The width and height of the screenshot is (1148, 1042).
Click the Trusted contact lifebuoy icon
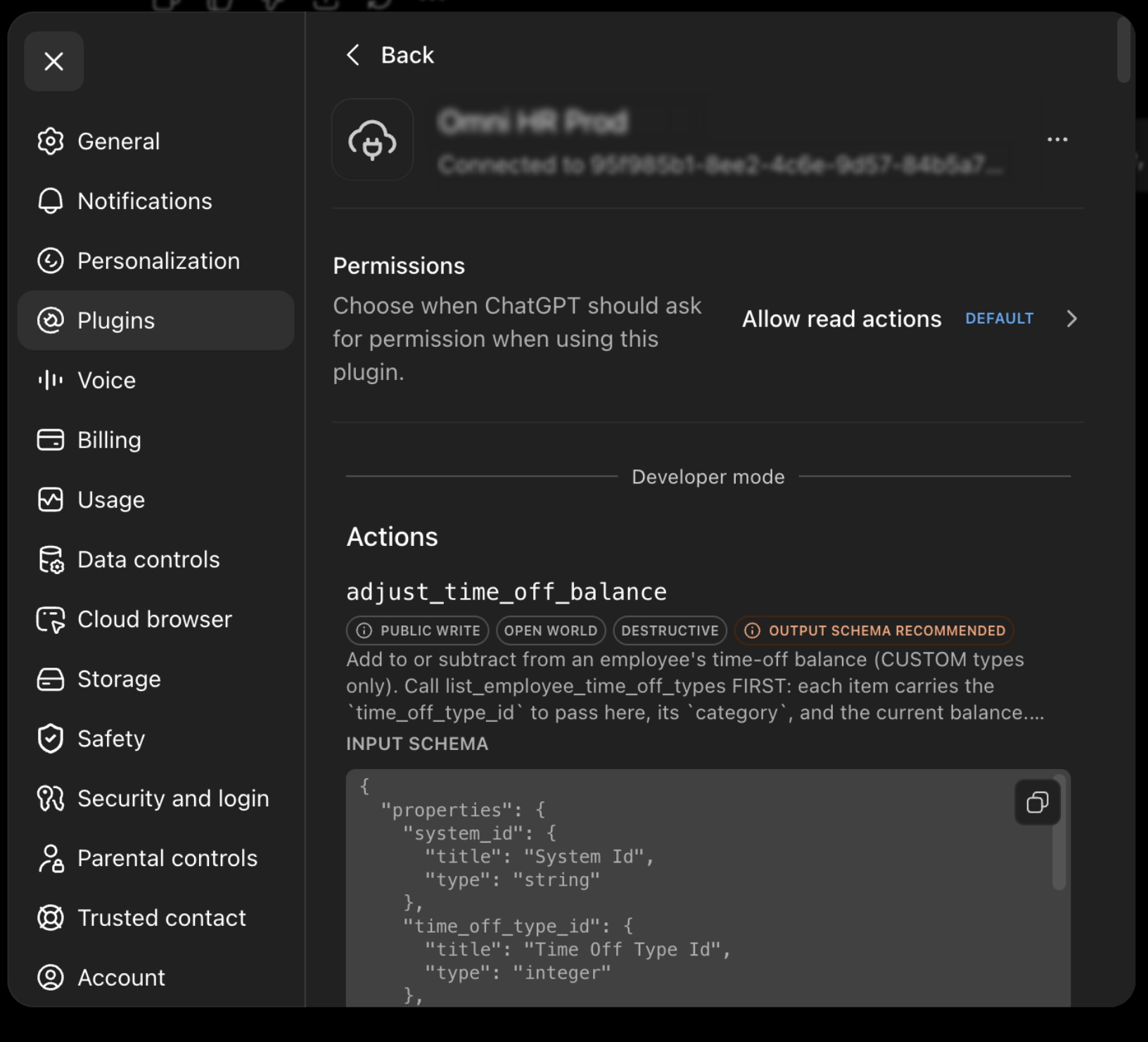point(51,918)
